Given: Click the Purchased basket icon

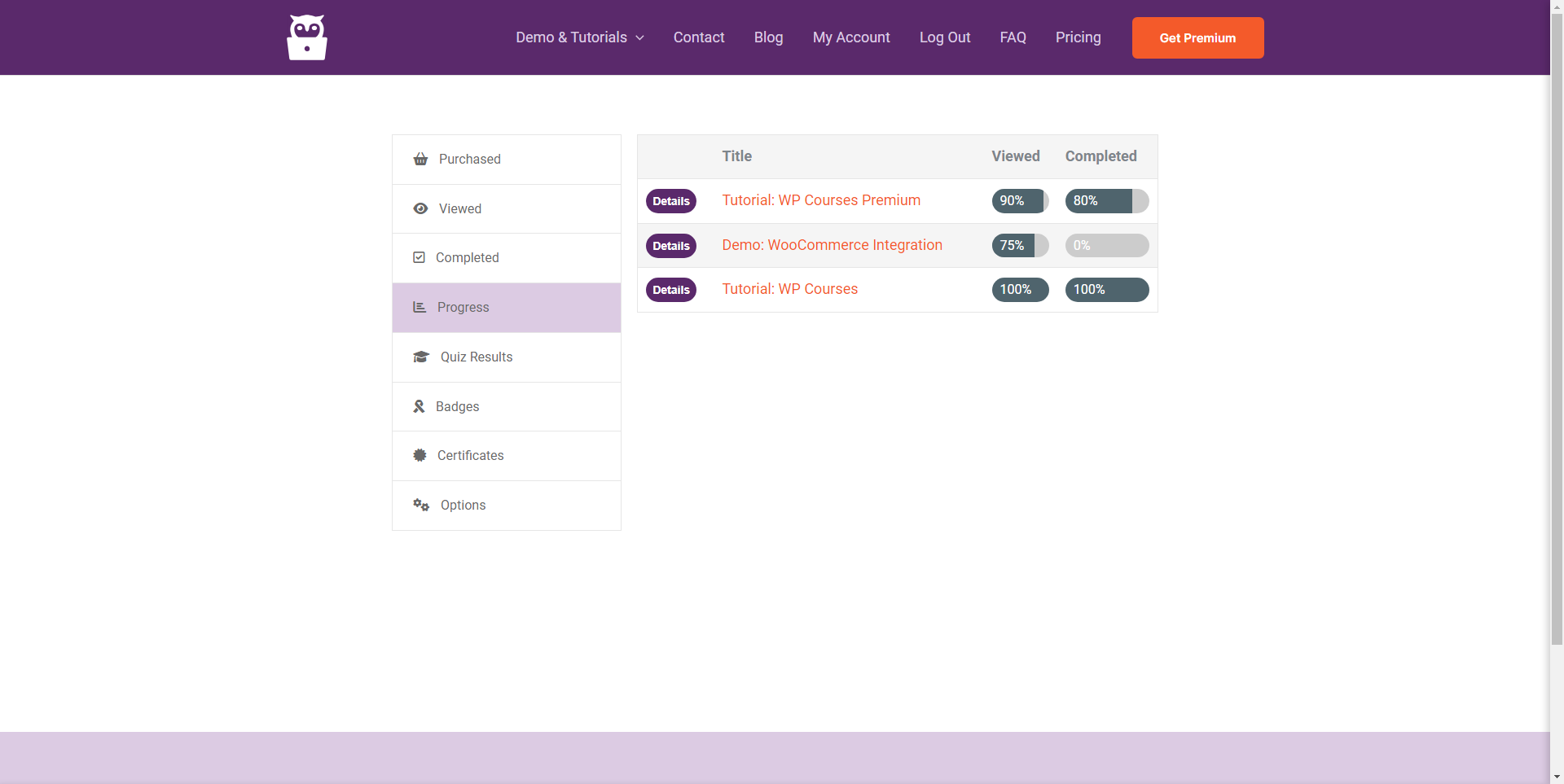Looking at the screenshot, I should (420, 159).
